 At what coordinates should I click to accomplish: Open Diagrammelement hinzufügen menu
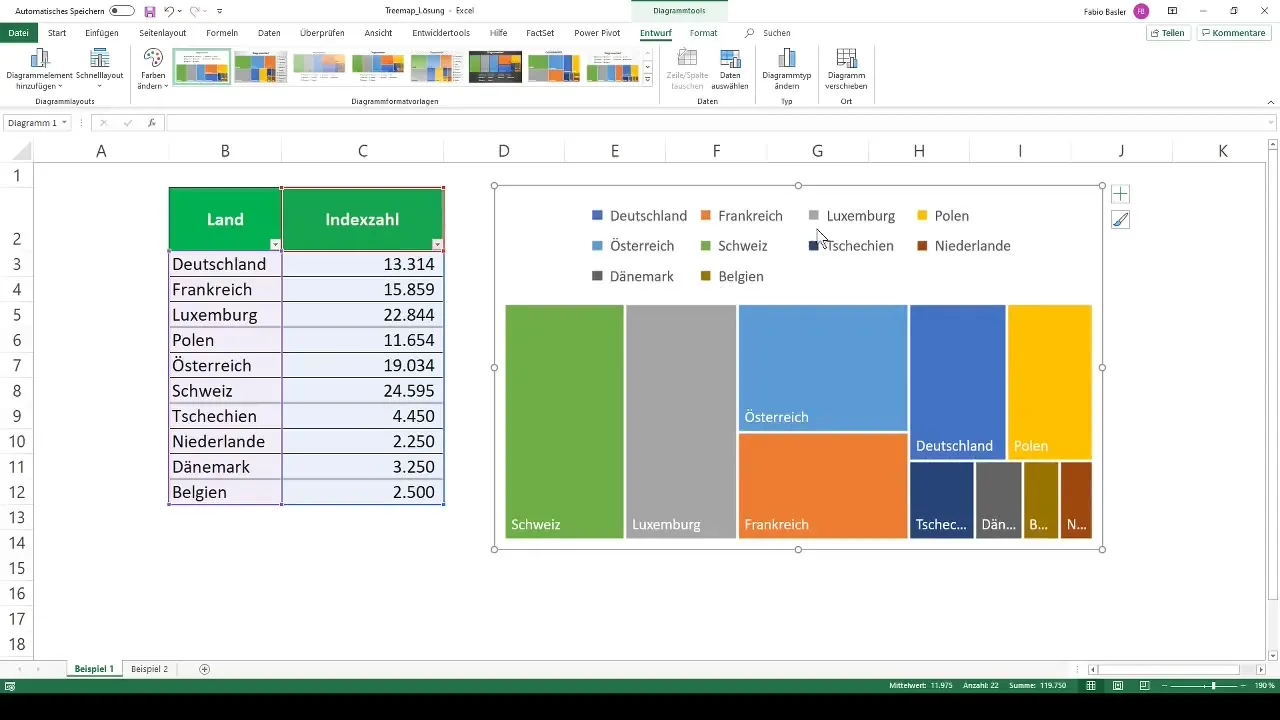click(40, 70)
